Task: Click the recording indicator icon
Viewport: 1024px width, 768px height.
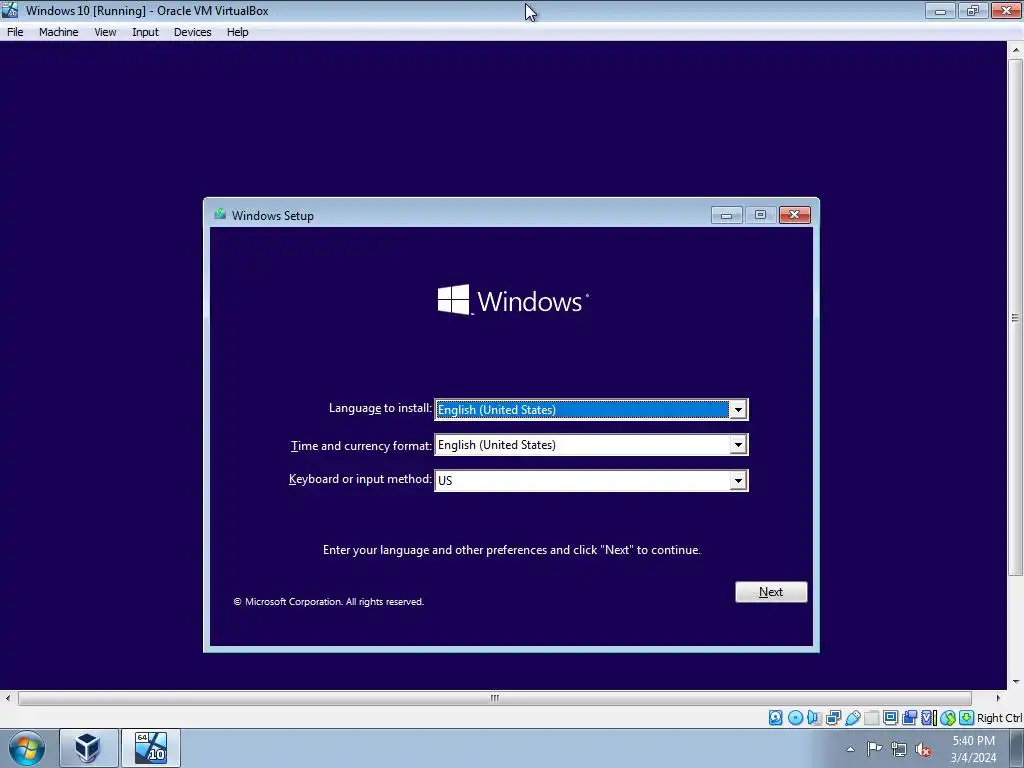Action: pyautogui.click(x=909, y=718)
